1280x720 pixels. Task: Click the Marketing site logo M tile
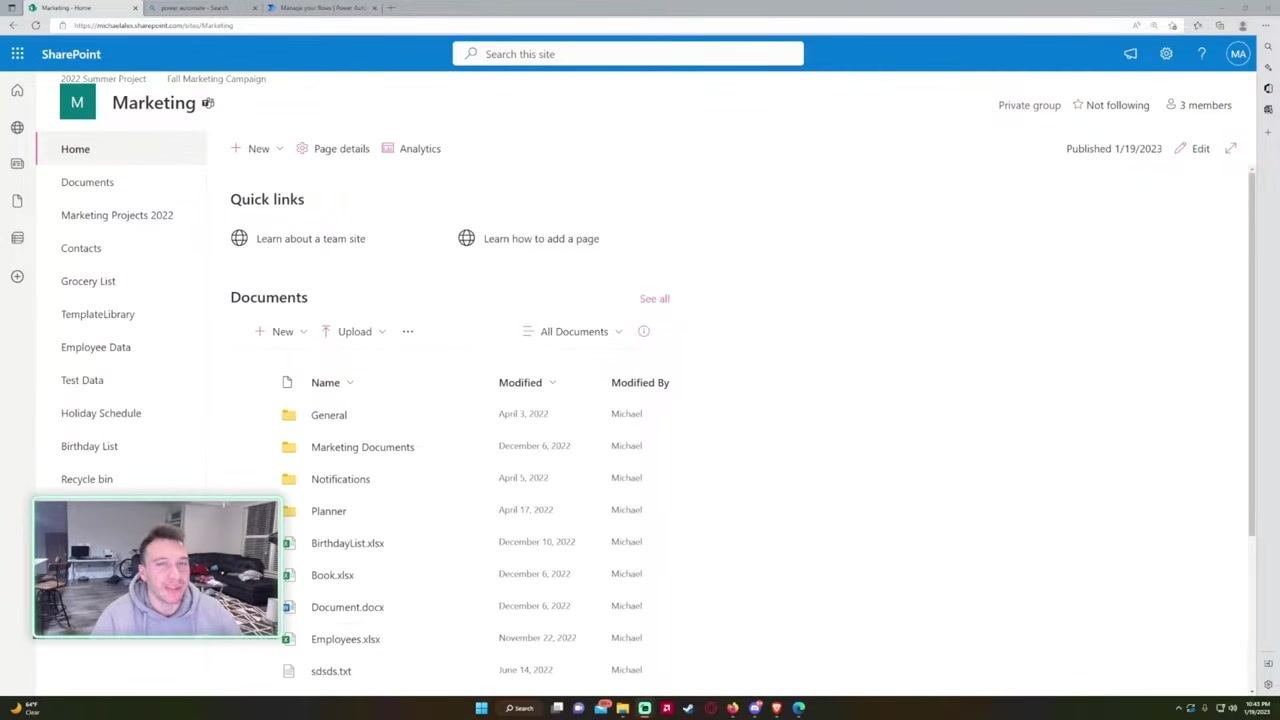77,102
